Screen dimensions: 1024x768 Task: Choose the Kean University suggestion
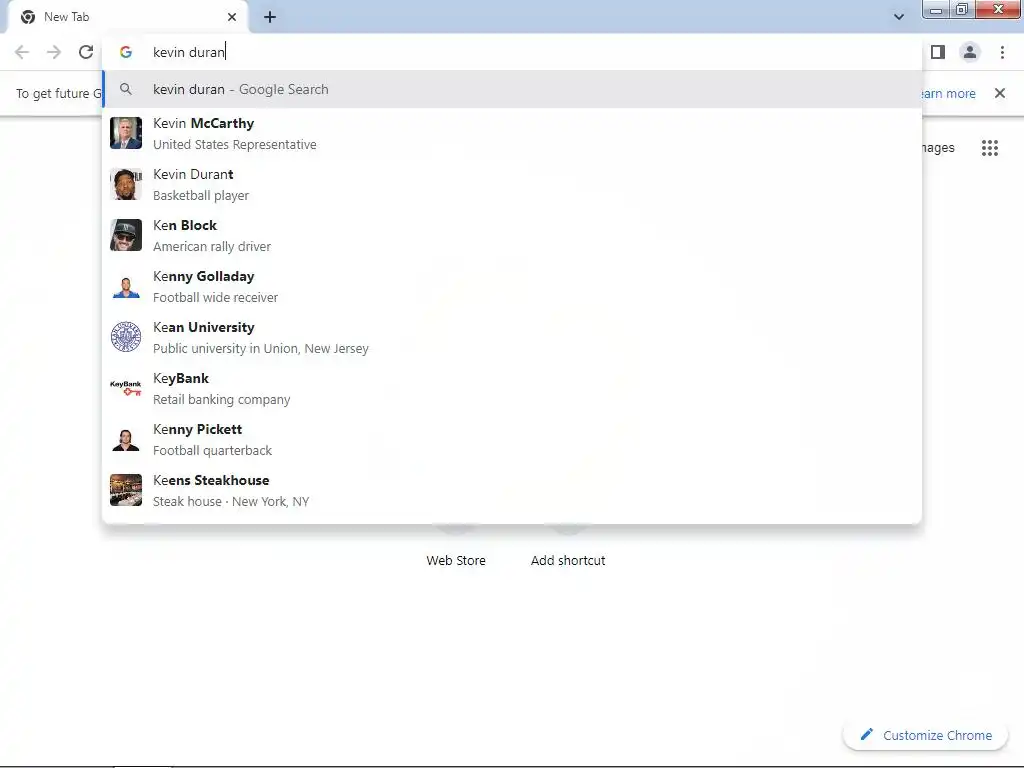[513, 337]
